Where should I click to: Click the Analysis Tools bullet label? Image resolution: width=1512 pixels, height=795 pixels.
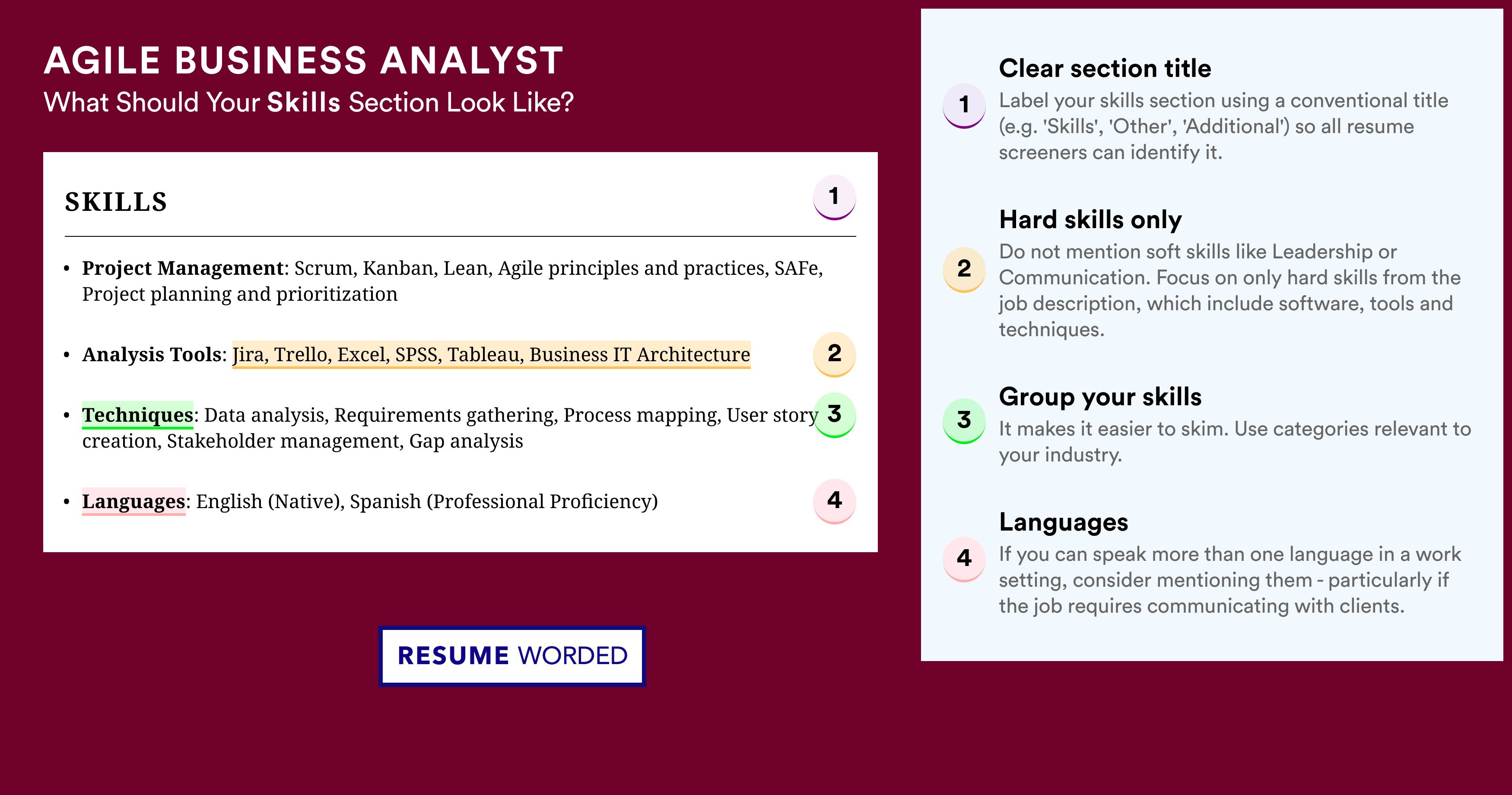click(x=152, y=354)
